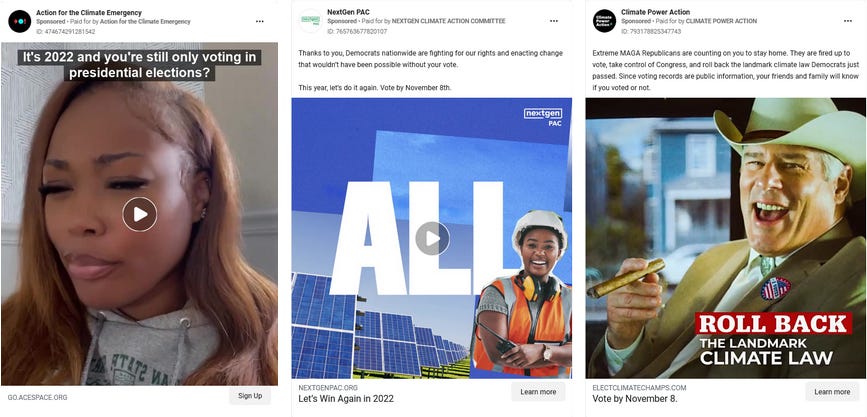Play the 2022 voting video
The image size is (867, 417).
(x=139, y=214)
